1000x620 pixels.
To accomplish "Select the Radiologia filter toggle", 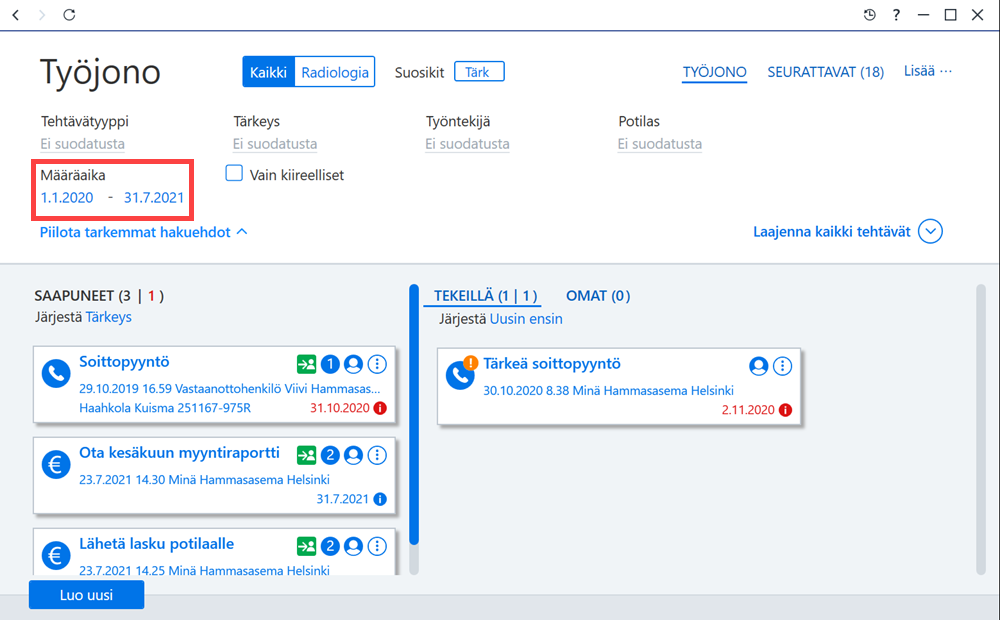I will (335, 72).
